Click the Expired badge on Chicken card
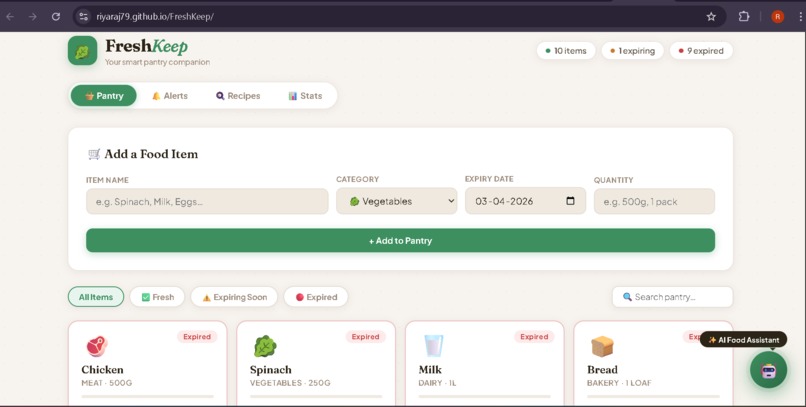Screen dimensions: 806x407 tap(197, 337)
